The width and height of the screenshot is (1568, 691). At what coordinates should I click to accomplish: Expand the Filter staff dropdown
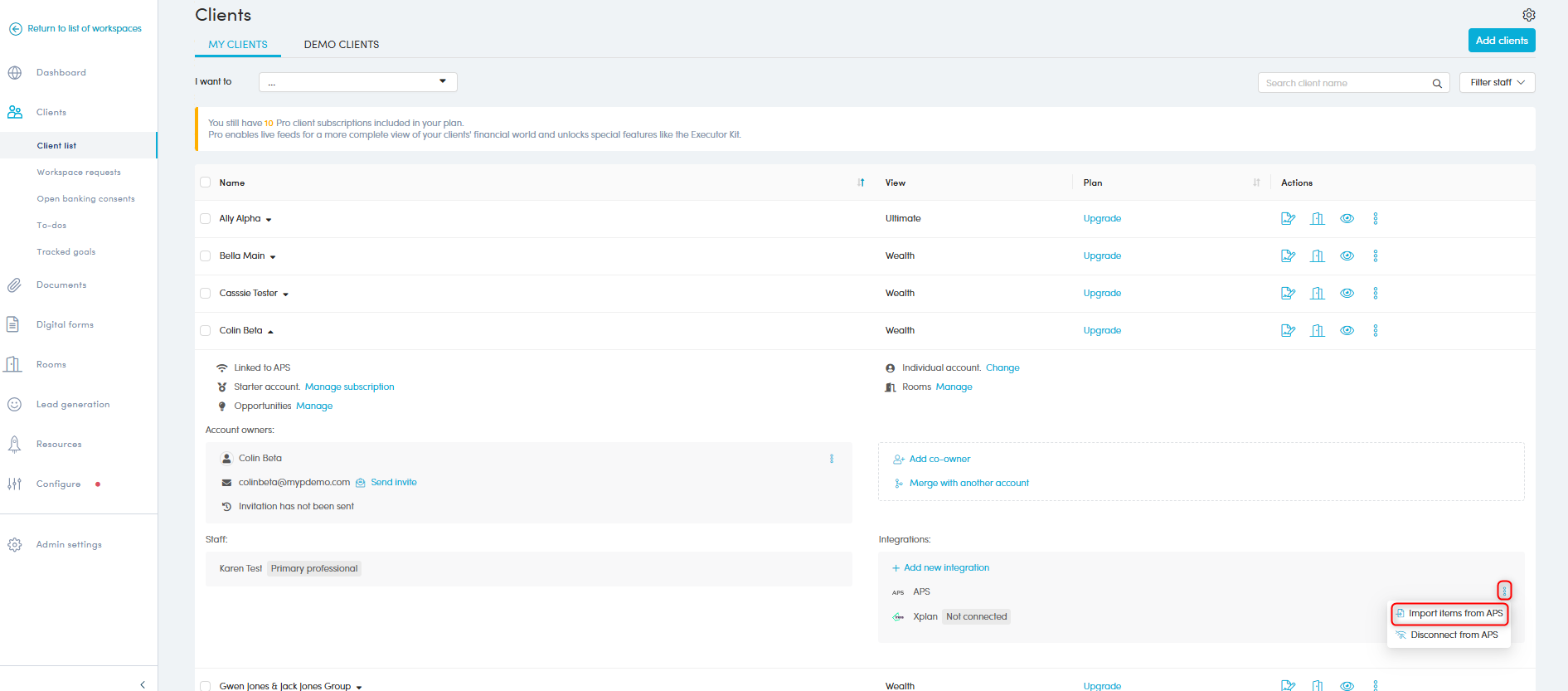[1497, 83]
